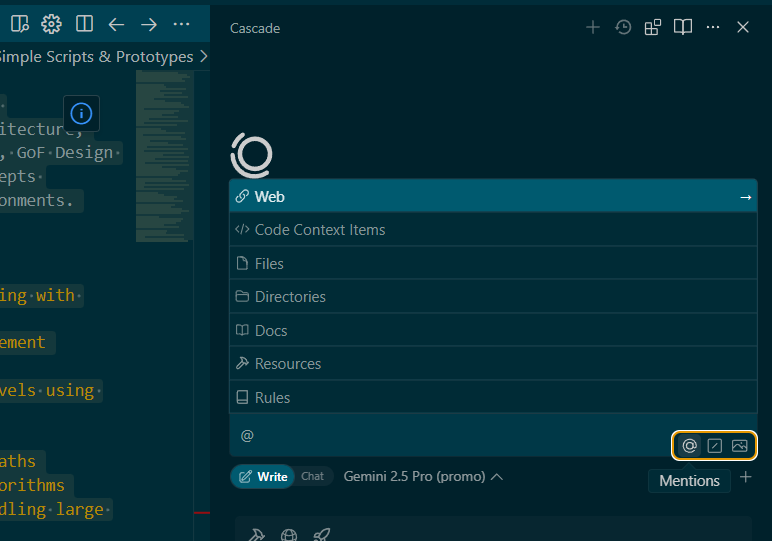Open editor more actions ellipsis
Image resolution: width=772 pixels, height=541 pixels.
[x=181, y=24]
